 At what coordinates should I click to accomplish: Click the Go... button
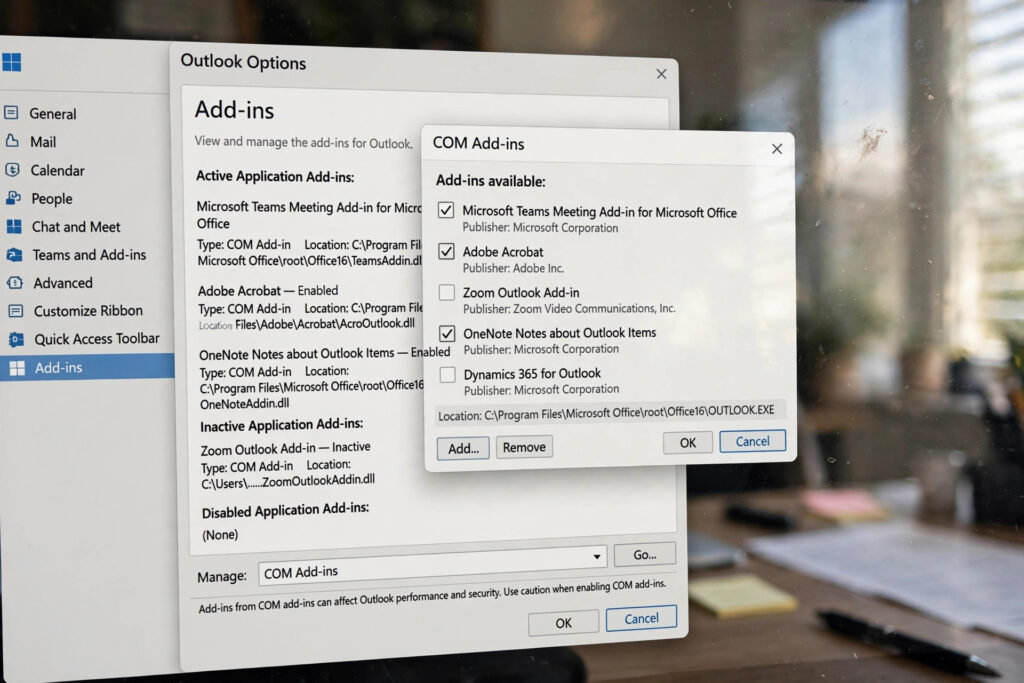click(645, 554)
